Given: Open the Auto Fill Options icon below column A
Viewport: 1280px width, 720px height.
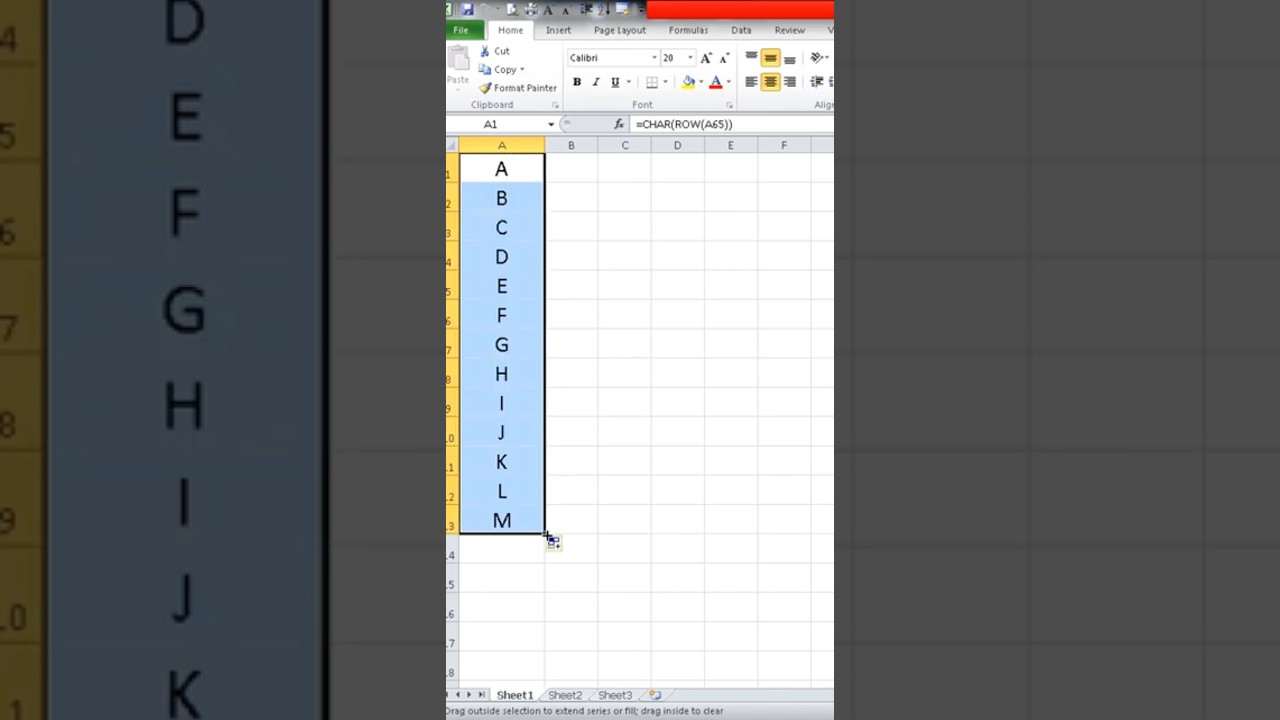Looking at the screenshot, I should click(553, 542).
